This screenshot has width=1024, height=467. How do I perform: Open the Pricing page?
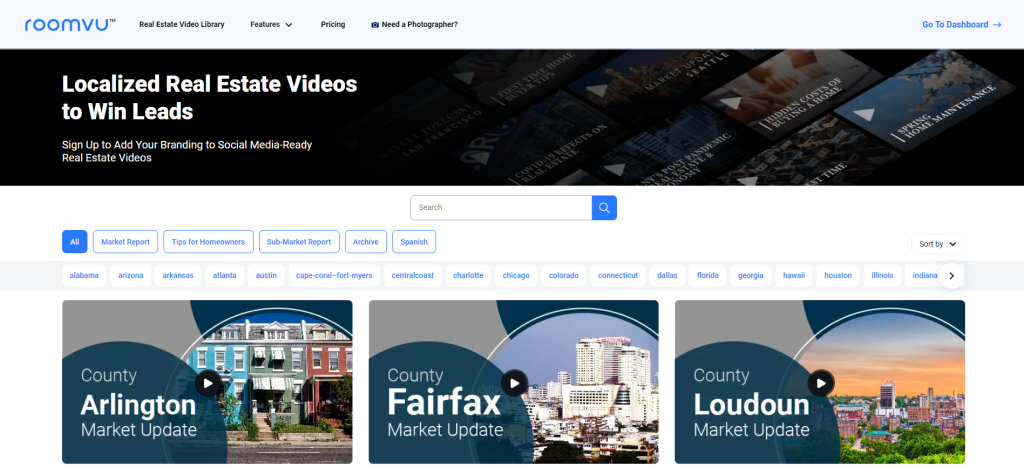point(333,25)
